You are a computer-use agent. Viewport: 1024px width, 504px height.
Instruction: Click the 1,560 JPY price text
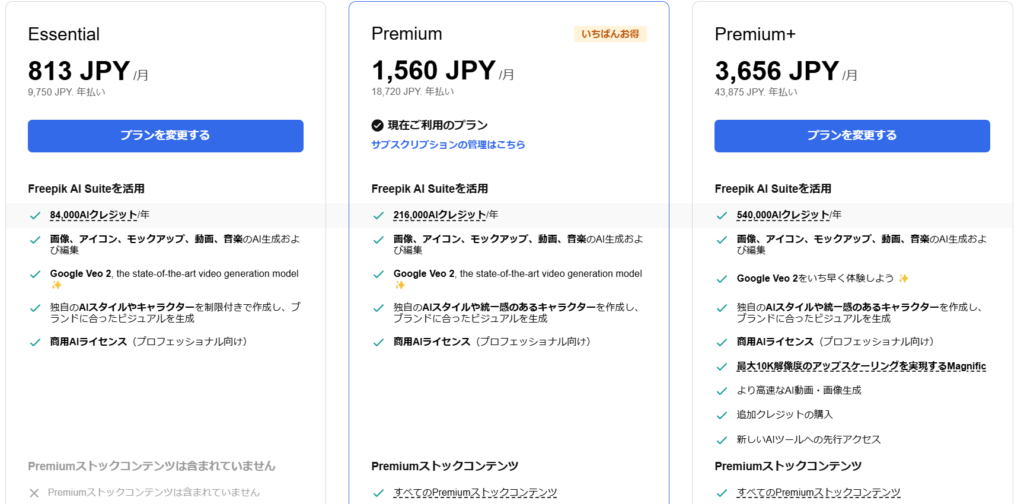(434, 70)
